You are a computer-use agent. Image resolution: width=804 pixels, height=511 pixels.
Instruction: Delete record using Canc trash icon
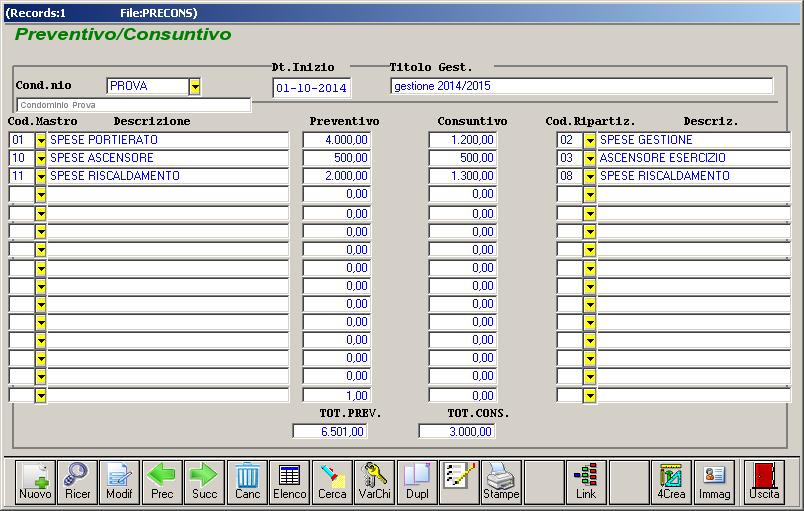pyautogui.click(x=247, y=482)
